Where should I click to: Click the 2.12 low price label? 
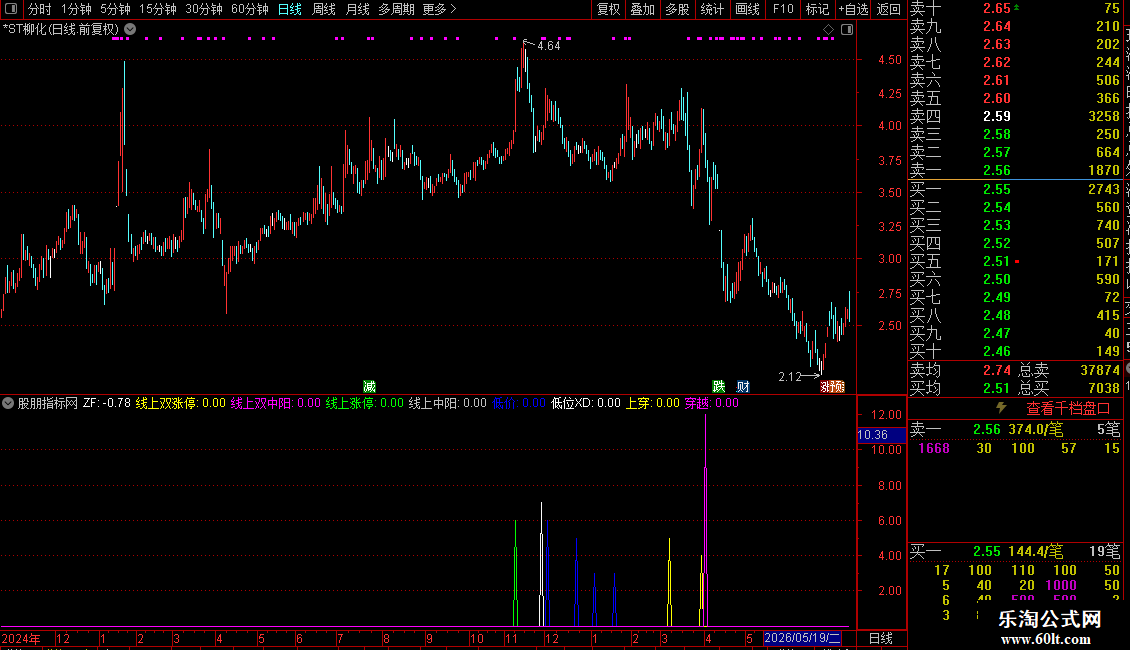tap(790, 376)
